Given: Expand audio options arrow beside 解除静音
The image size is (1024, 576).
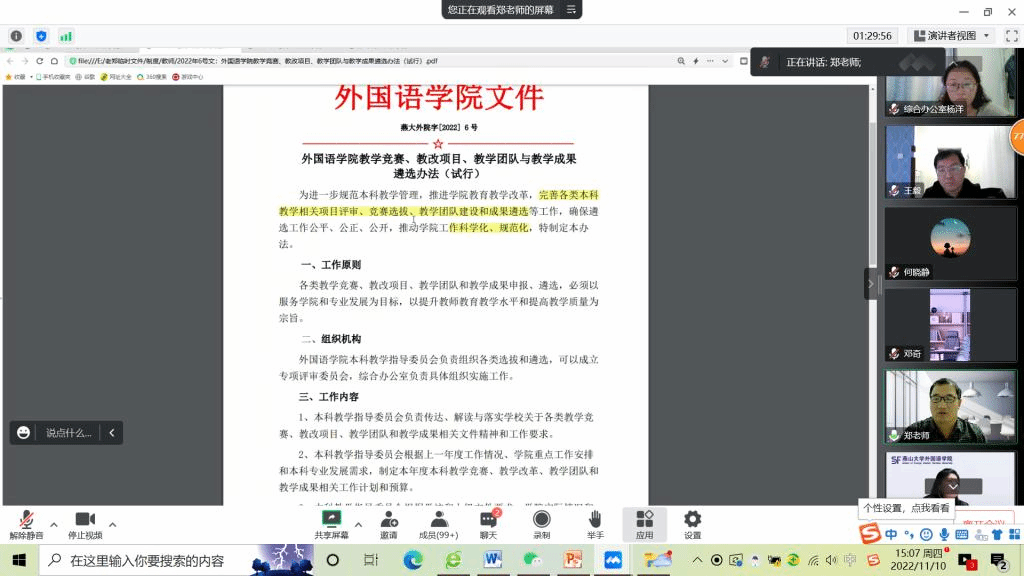Looking at the screenshot, I should 54,524.
